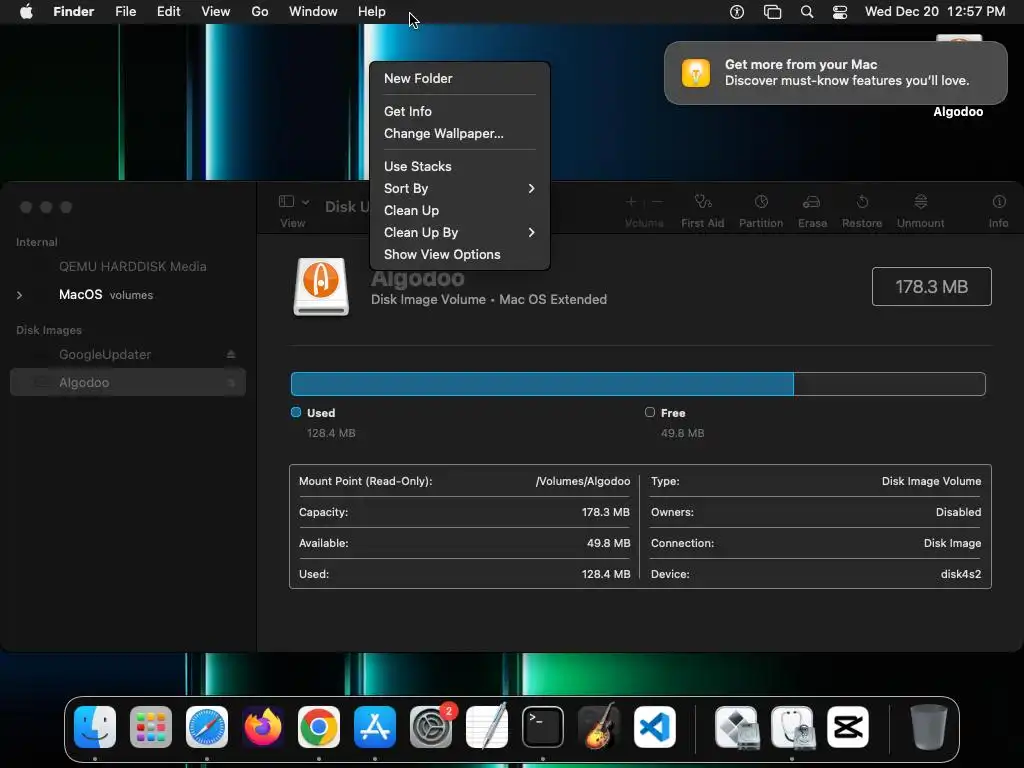The height and width of the screenshot is (768, 1024).
Task: Click the Owners 'Disabled' value
Action: point(958,512)
